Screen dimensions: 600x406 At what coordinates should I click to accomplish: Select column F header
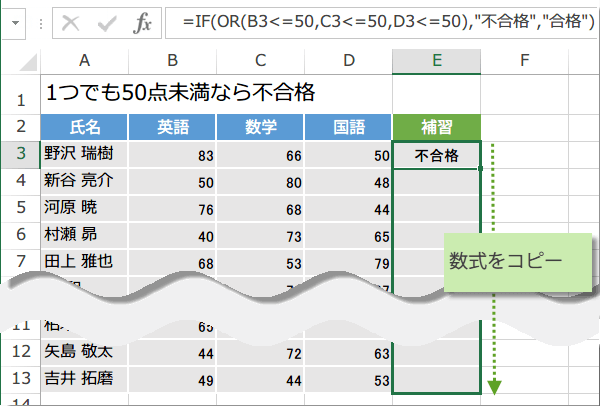pyautogui.click(x=525, y=60)
